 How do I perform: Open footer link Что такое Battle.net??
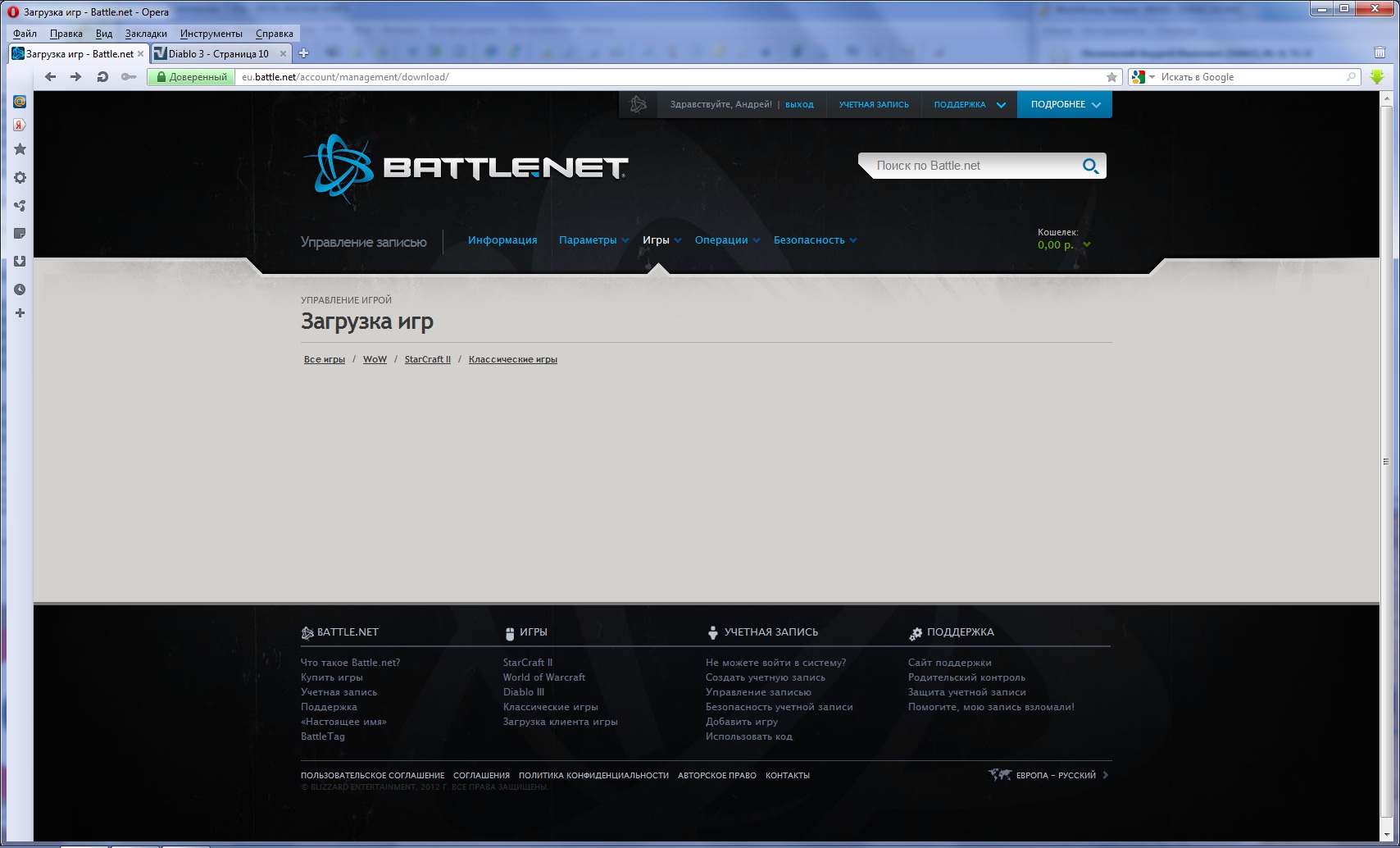[350, 663]
